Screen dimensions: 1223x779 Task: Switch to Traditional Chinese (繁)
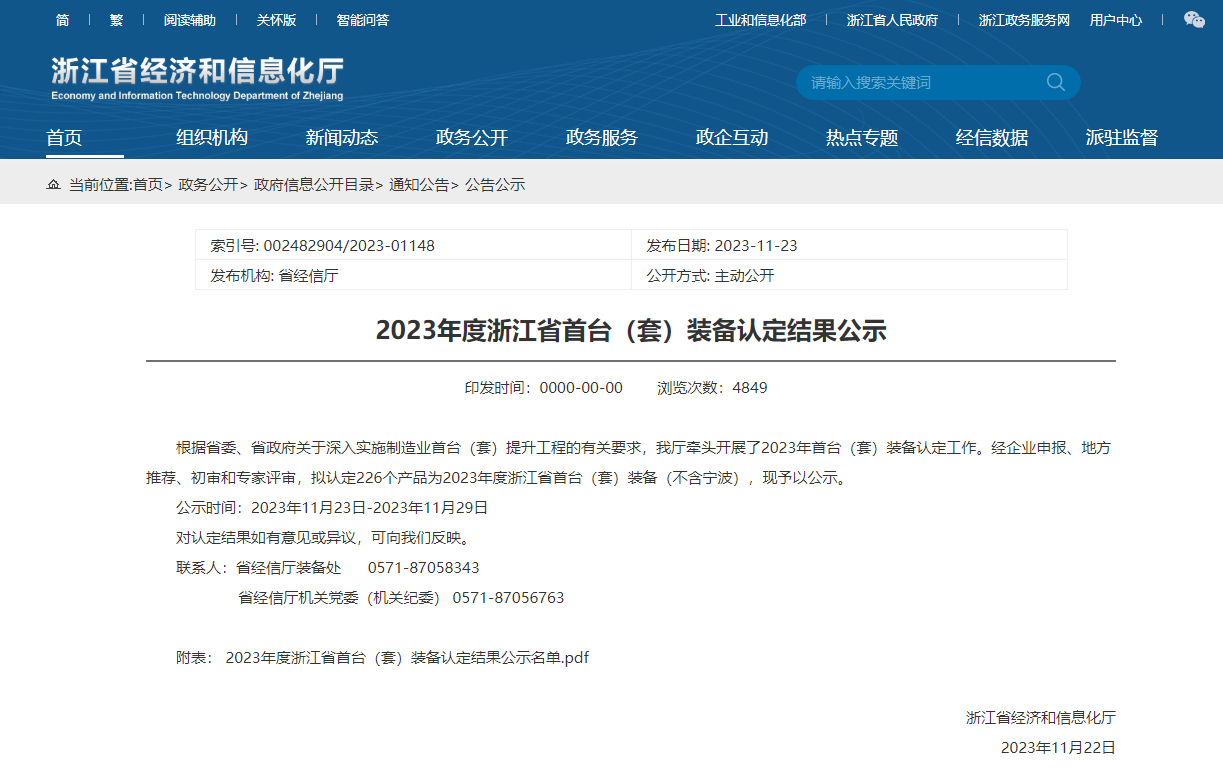pos(116,20)
